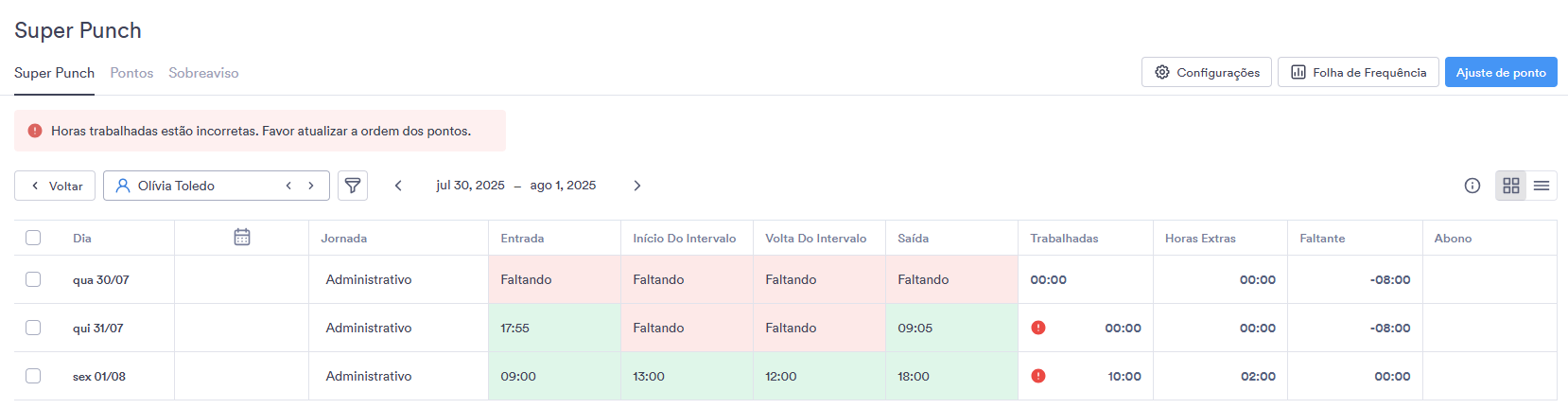This screenshot has height=409, width=1568.
Task: Switch to the Pontos tab
Action: point(131,73)
